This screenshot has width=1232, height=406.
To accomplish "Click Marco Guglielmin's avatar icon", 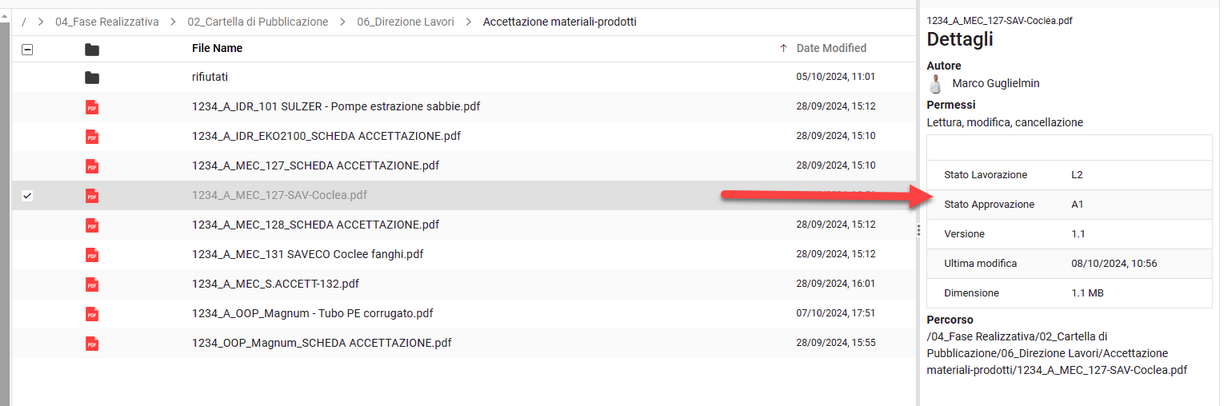I will (x=936, y=84).
